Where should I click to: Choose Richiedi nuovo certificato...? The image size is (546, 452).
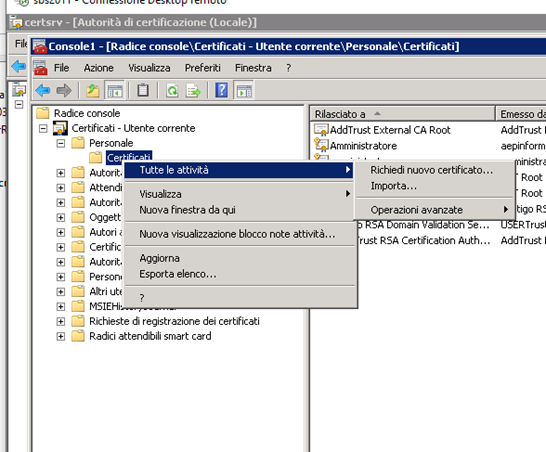pyautogui.click(x=431, y=170)
